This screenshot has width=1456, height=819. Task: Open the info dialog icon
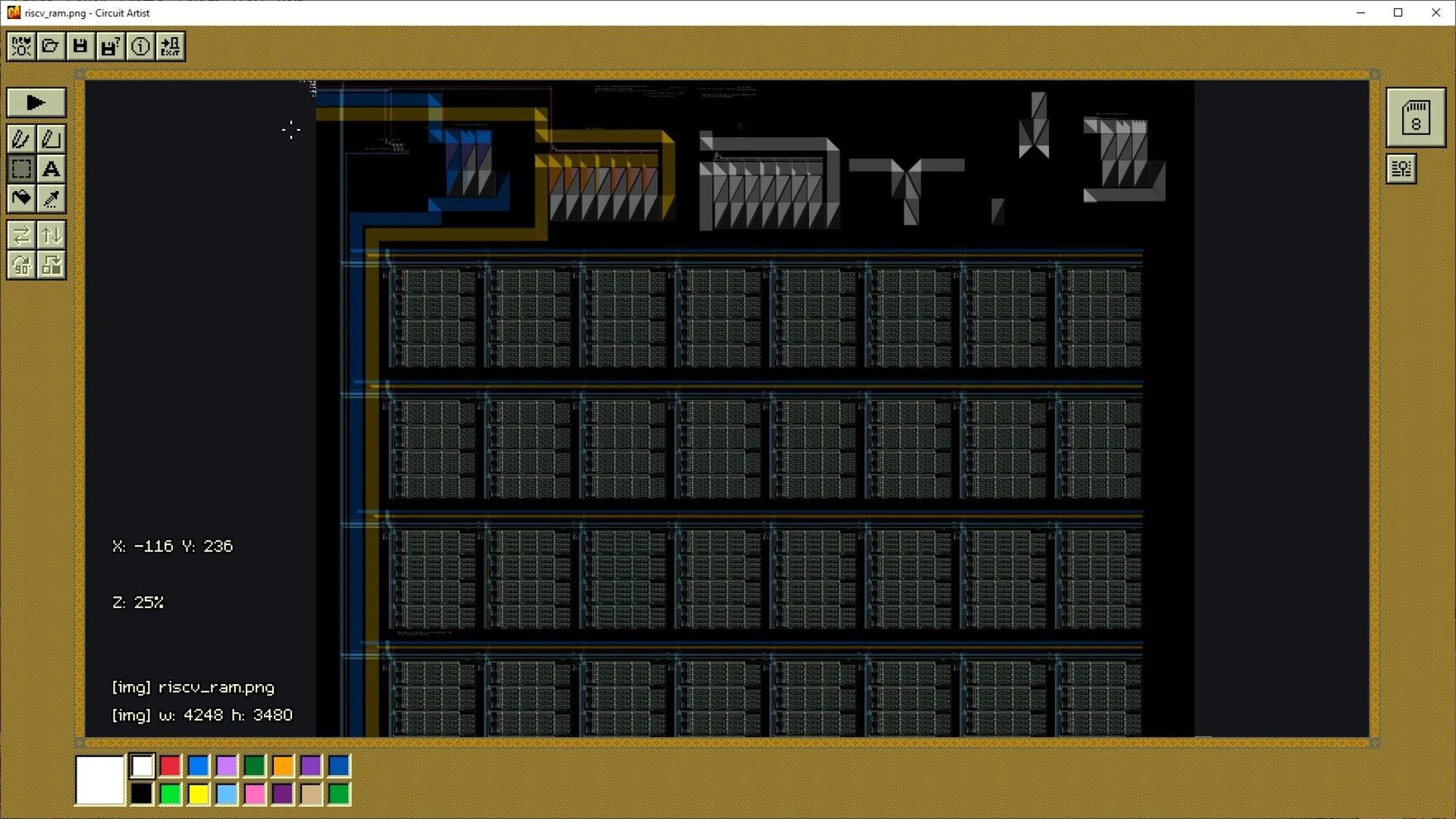pyautogui.click(x=140, y=46)
